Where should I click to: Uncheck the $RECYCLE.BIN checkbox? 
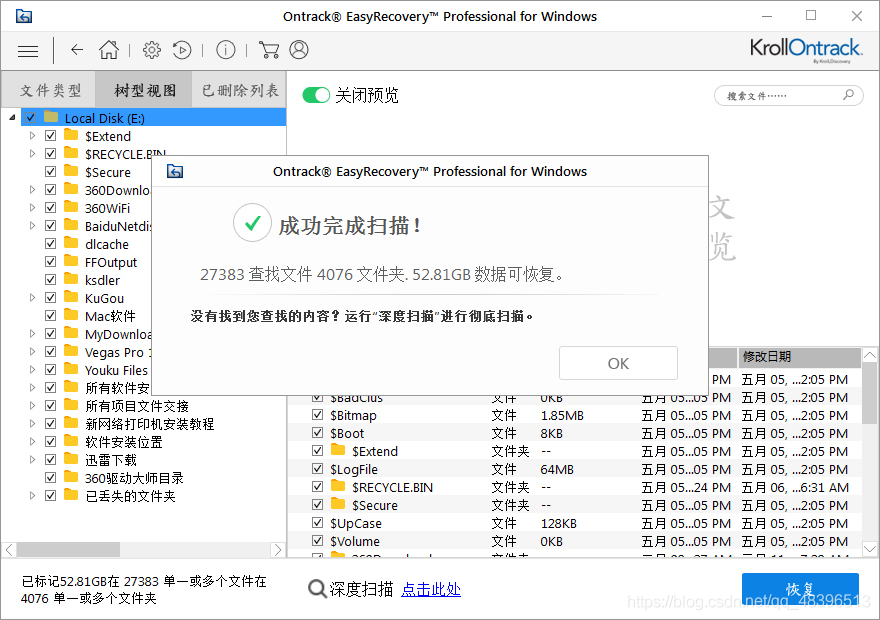(49, 153)
